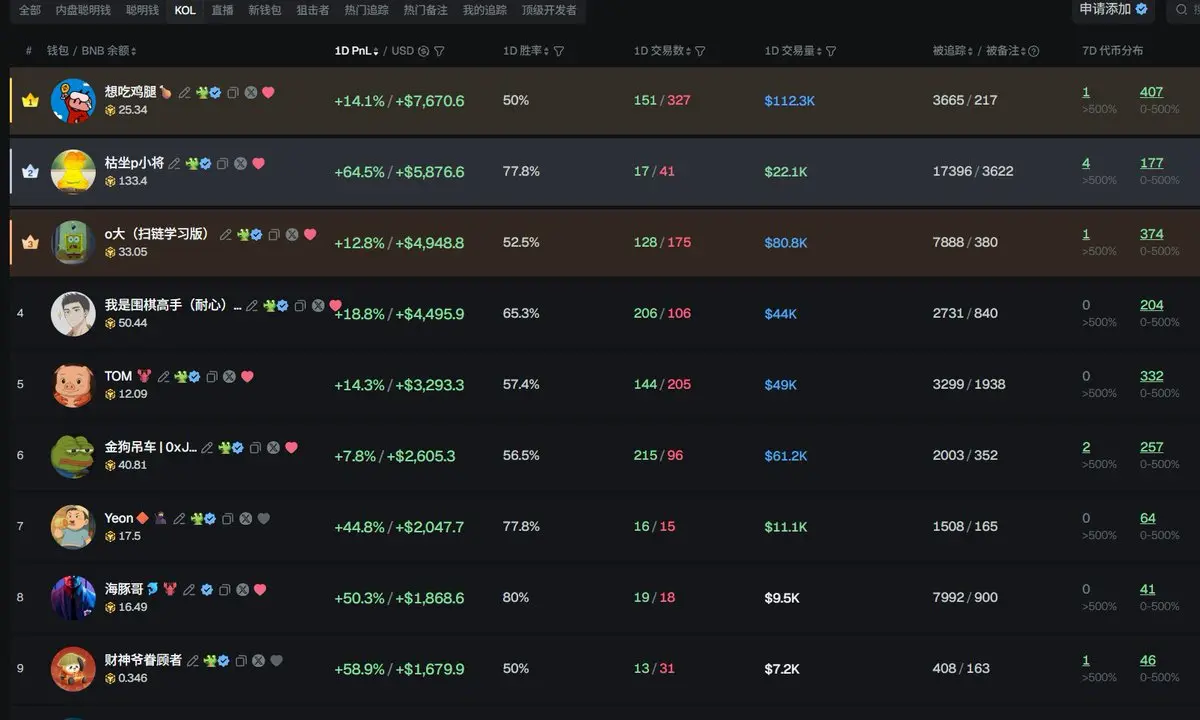Viewport: 1200px width, 720px height.
Task: Open the 1D PnL filter funnel
Action: pyautogui.click(x=439, y=51)
